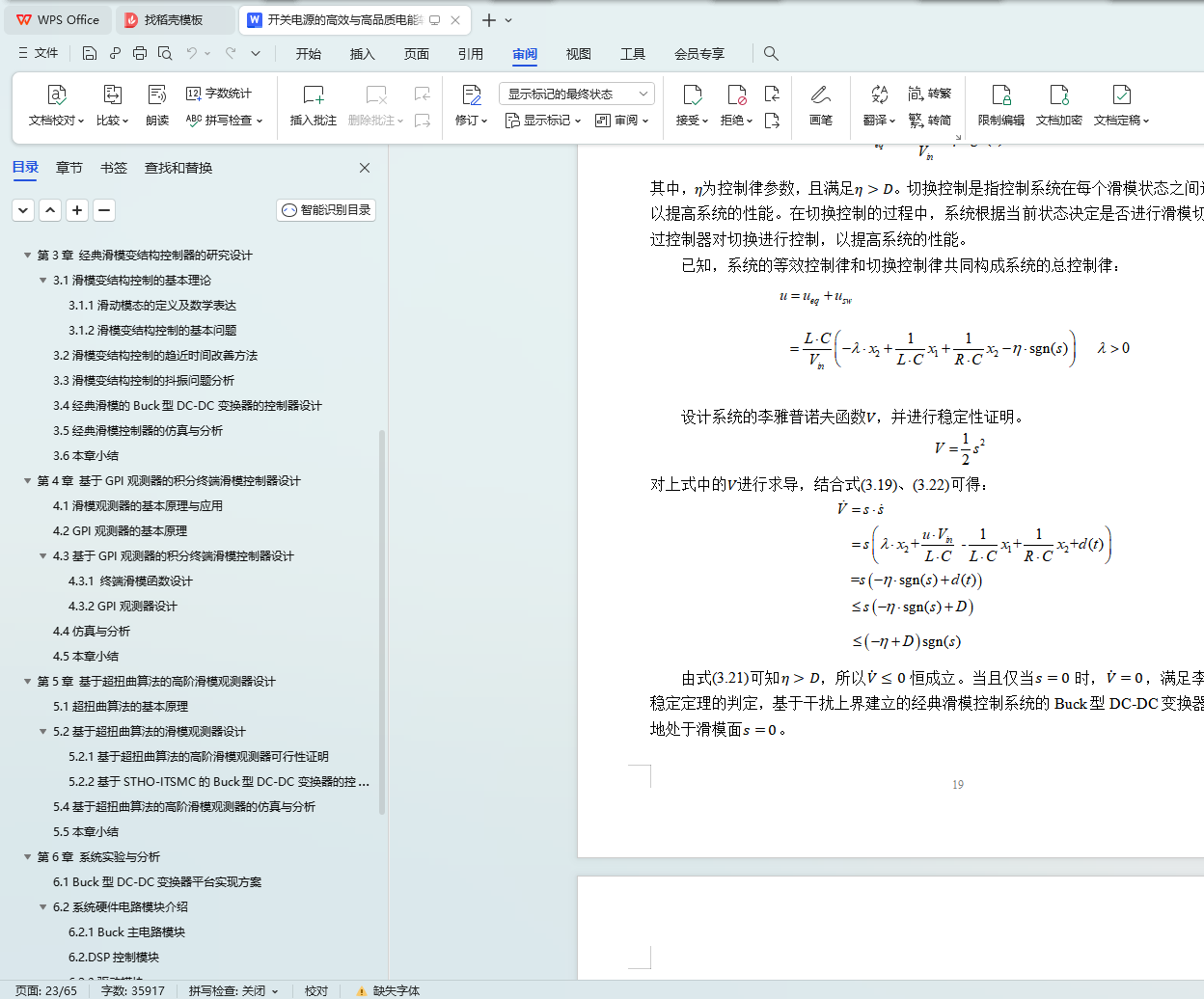
Task: Click 比较 compare documents tool
Action: click(112, 106)
